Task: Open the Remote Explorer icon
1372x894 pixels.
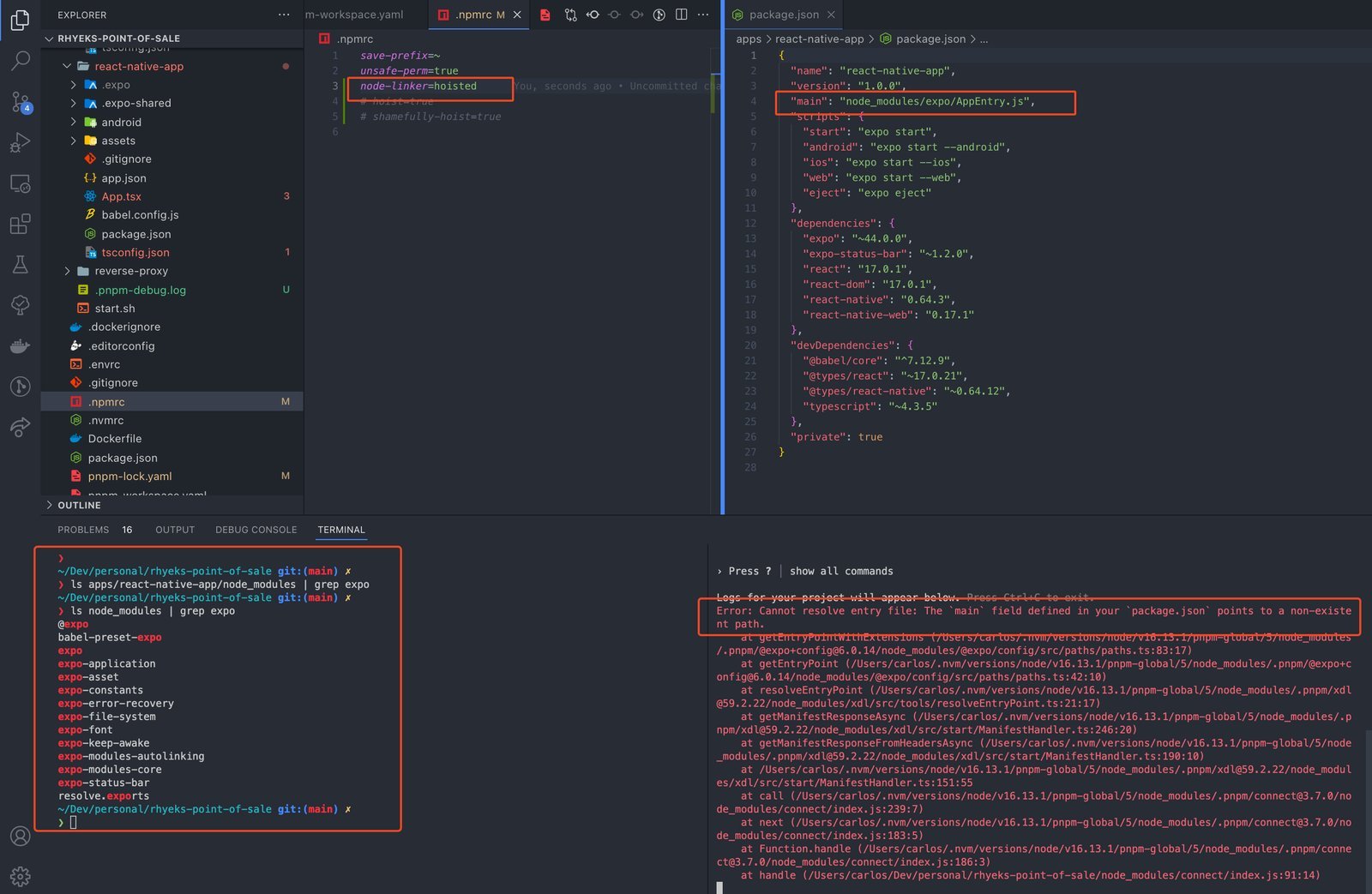Action: tap(20, 183)
